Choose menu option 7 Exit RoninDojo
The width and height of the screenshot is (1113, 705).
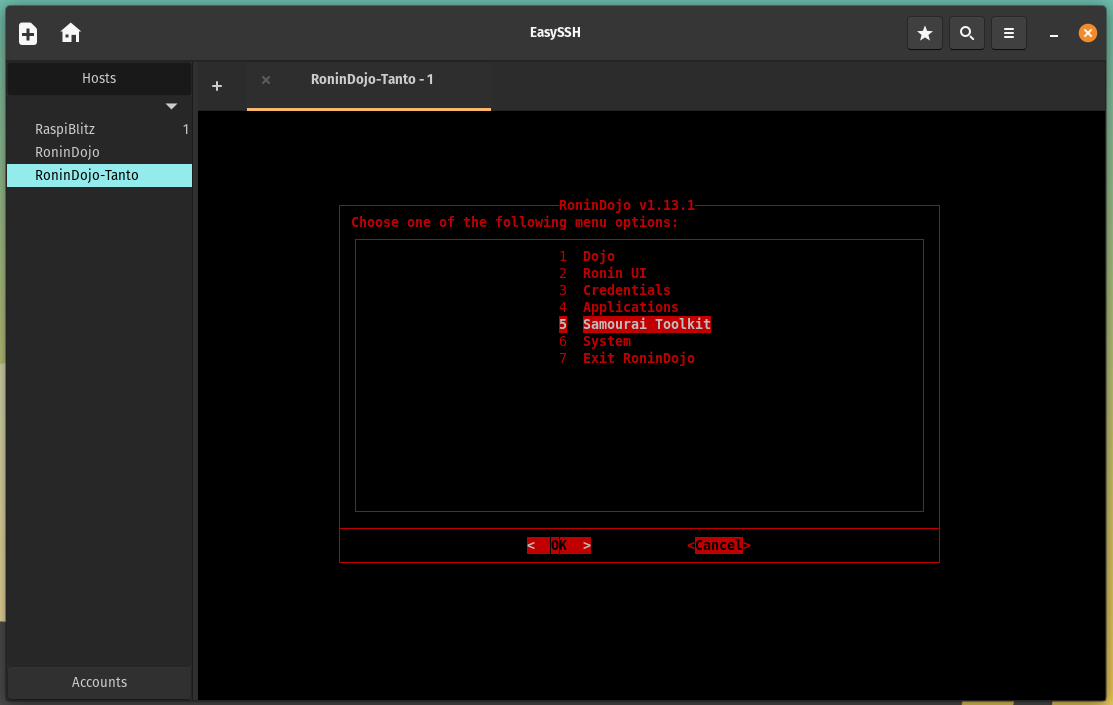tap(627, 359)
